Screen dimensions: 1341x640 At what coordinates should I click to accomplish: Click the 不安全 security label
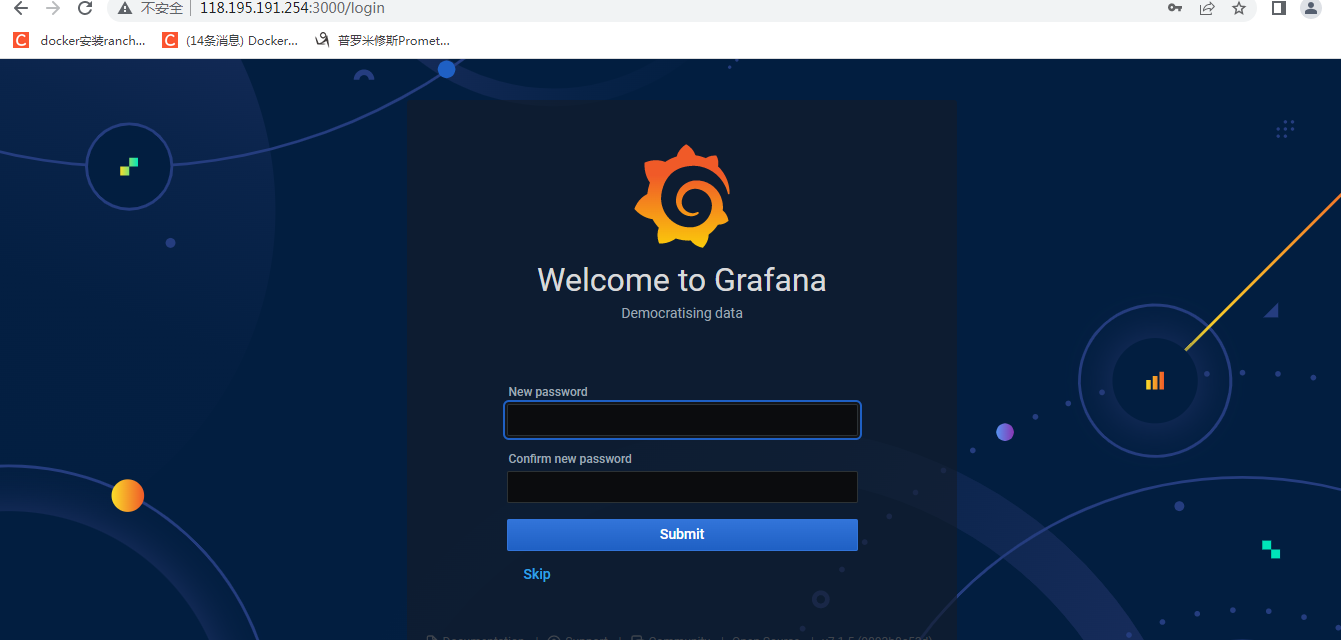click(x=162, y=8)
